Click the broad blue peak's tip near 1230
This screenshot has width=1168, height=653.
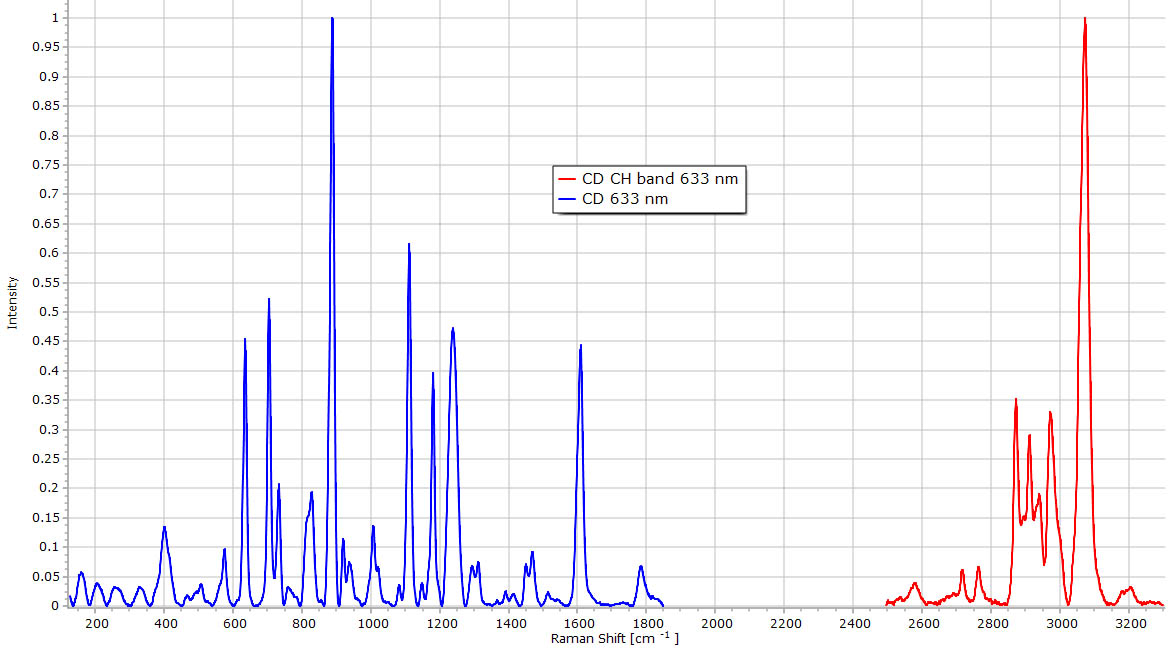click(453, 329)
